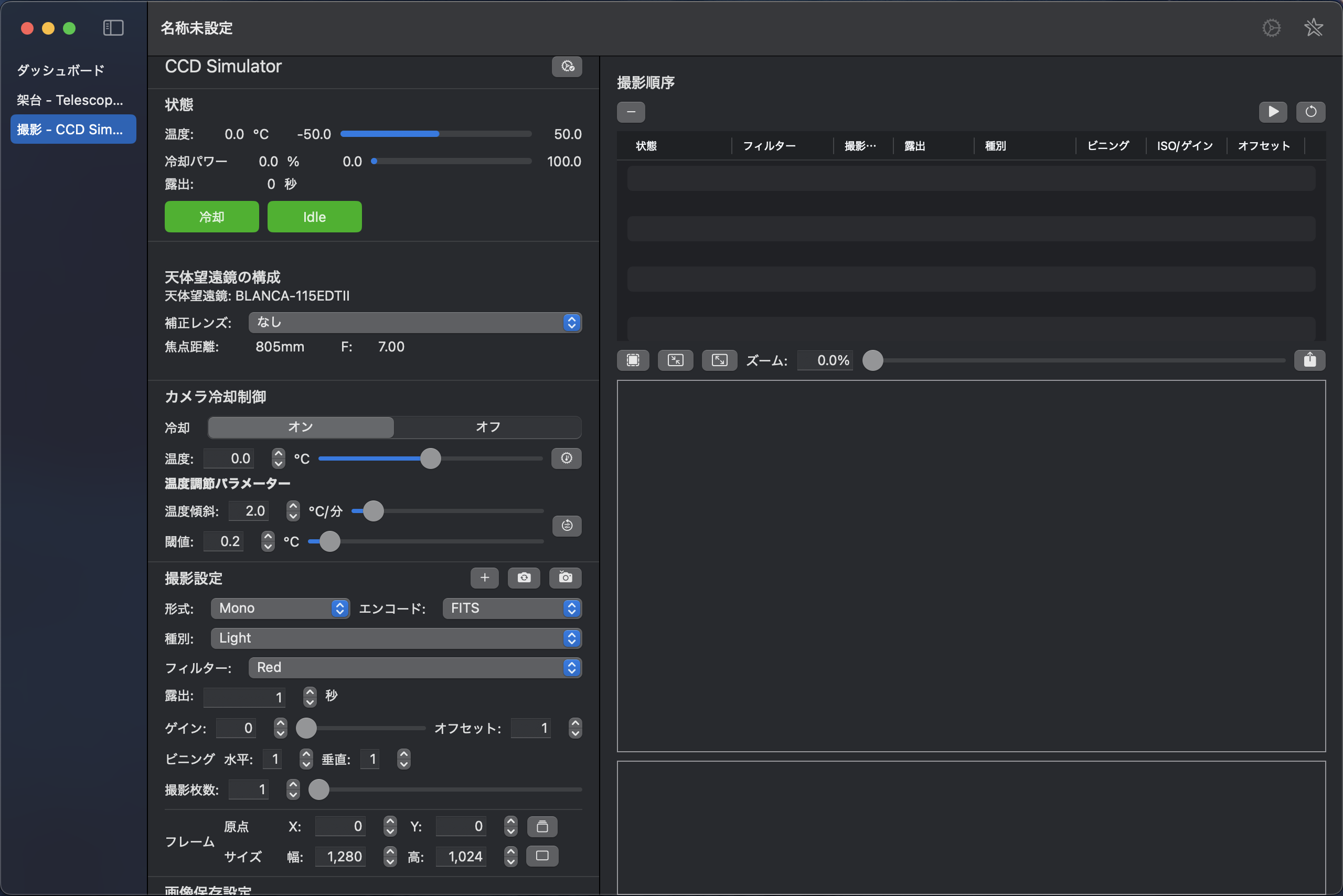Open the 補正レンズ dropdown
This screenshot has width=1343, height=896.
[x=415, y=322]
